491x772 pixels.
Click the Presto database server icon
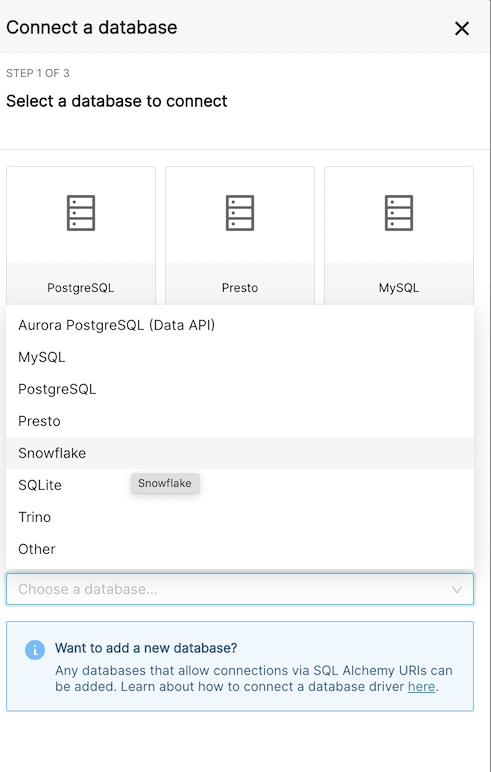pyautogui.click(x=240, y=213)
